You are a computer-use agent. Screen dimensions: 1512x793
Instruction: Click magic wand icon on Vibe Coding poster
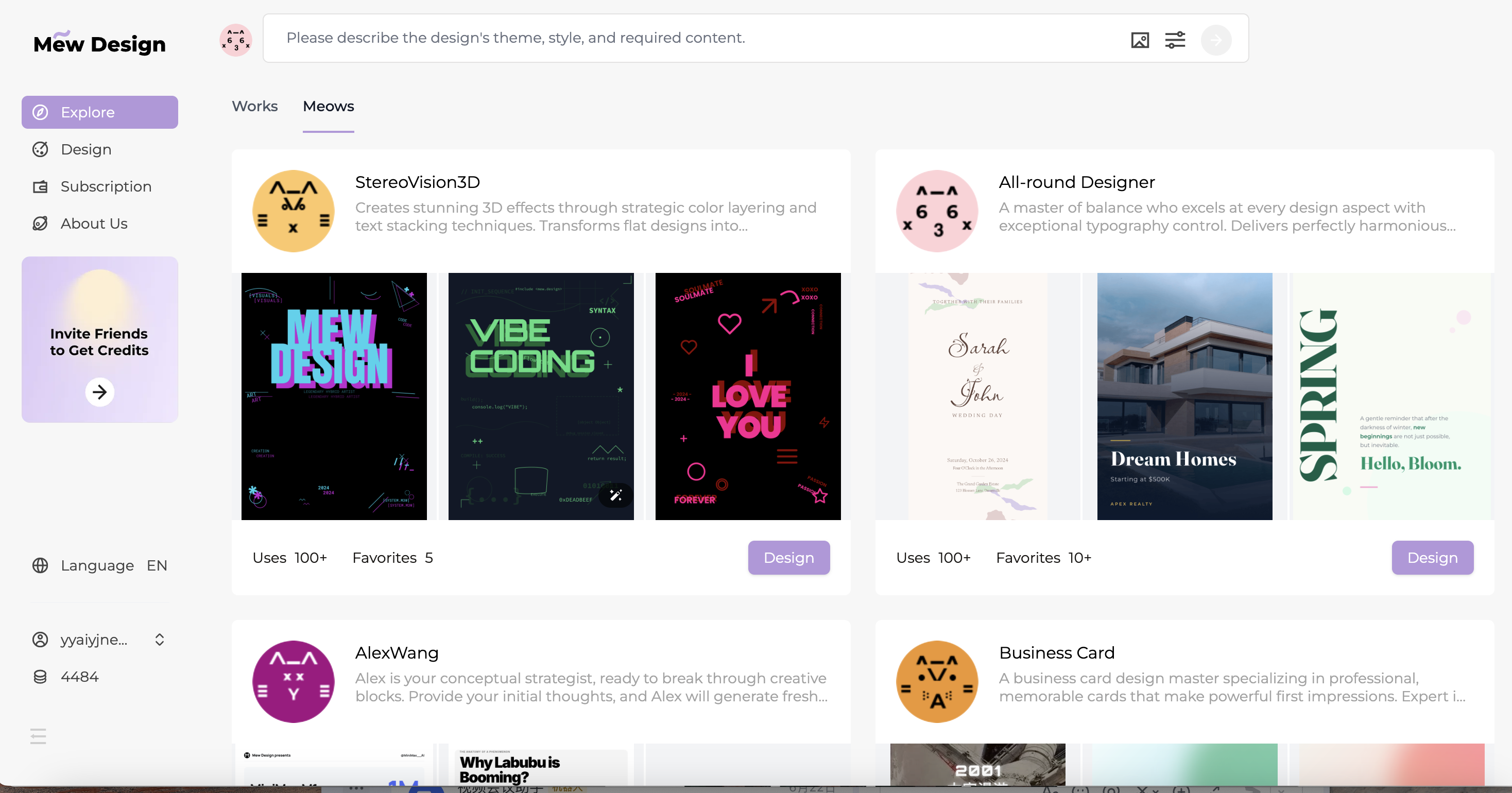tap(616, 495)
